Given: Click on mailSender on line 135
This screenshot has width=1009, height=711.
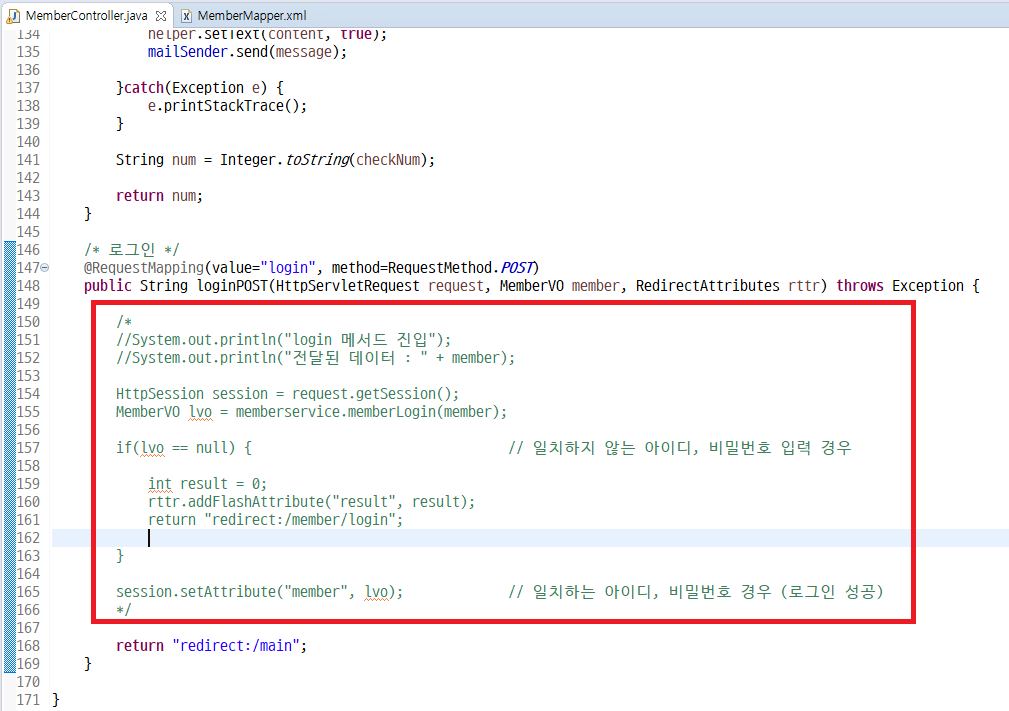Looking at the screenshot, I should 187,51.
